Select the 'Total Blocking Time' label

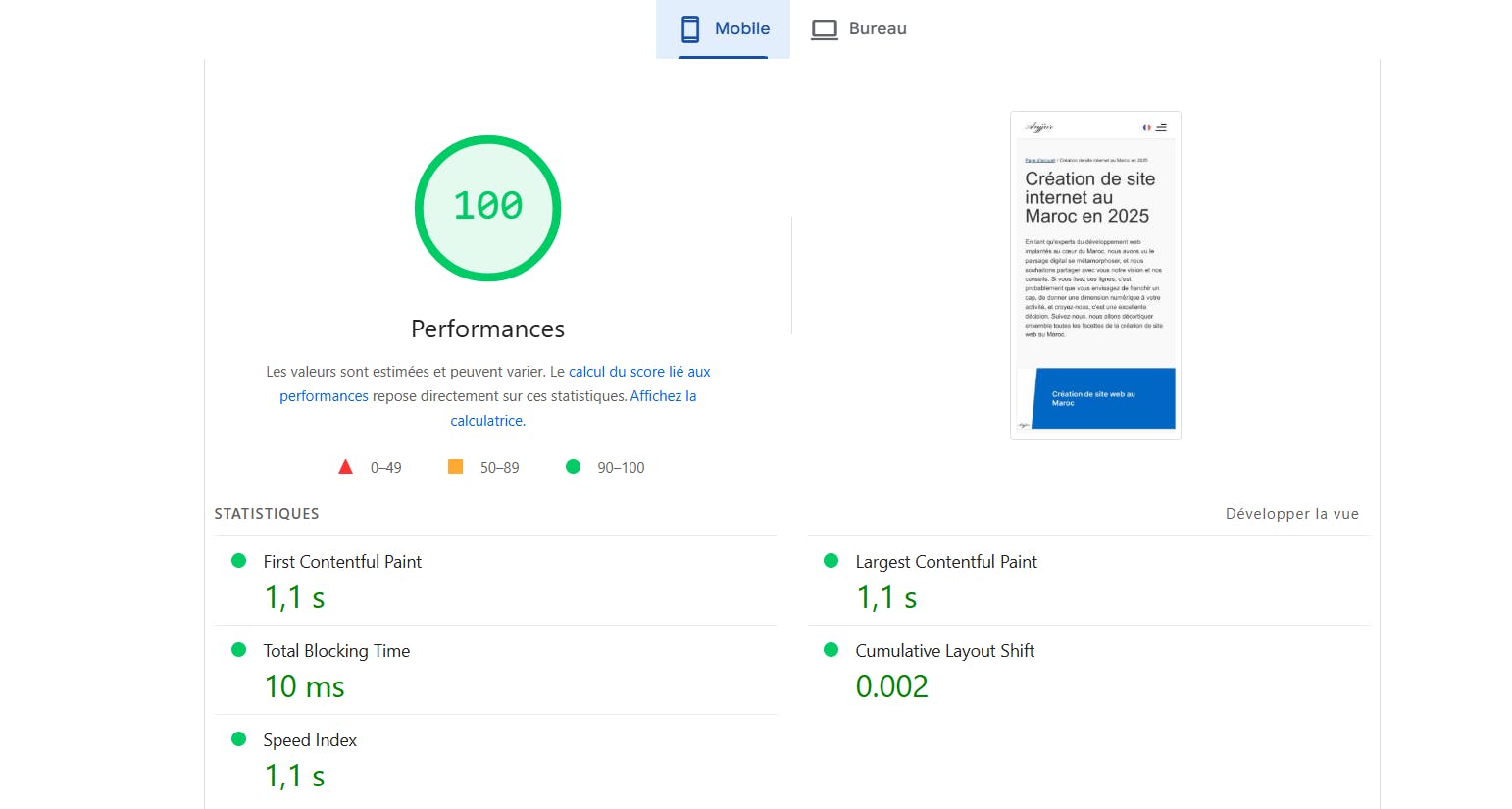click(x=336, y=651)
